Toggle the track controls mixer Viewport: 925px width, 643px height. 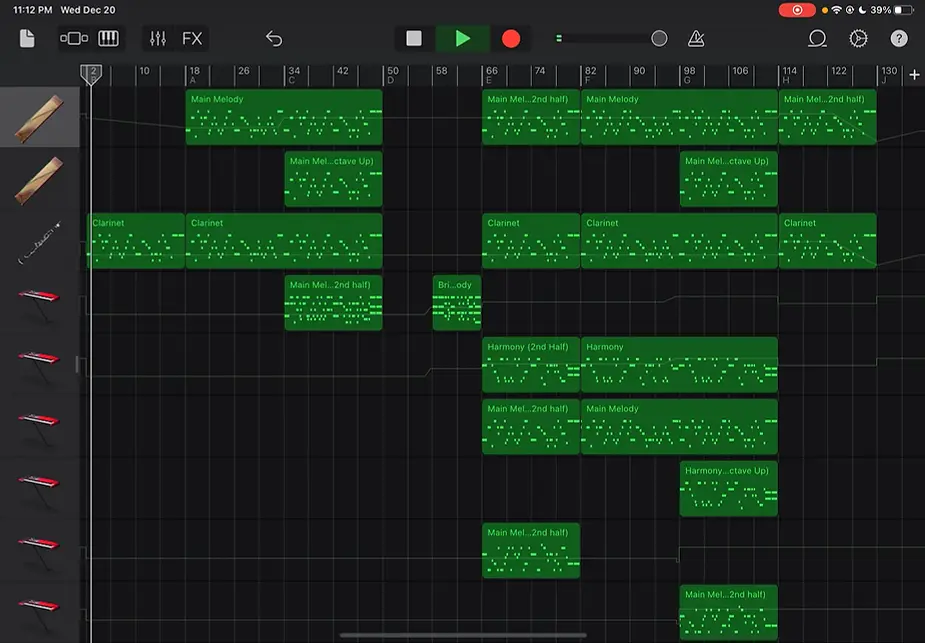[158, 39]
